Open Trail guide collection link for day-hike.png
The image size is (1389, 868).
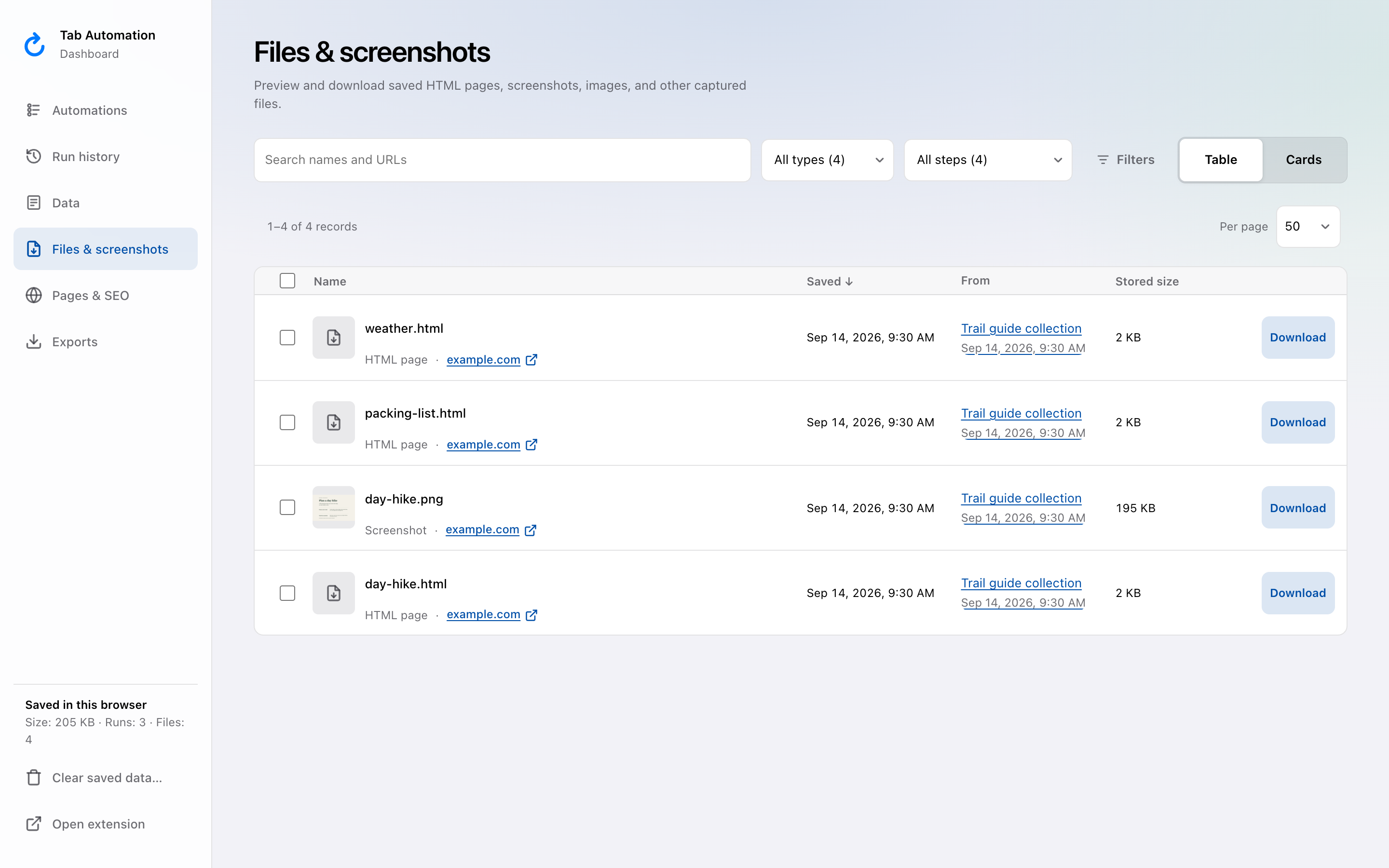point(1021,498)
